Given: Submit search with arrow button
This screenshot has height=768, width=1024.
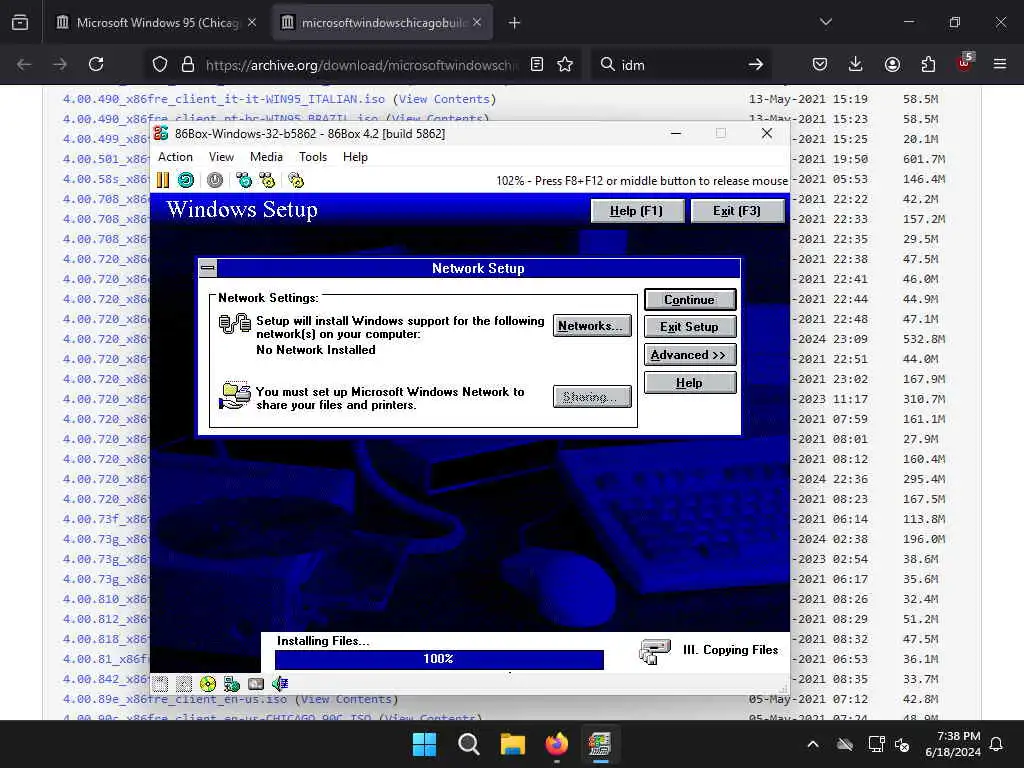Looking at the screenshot, I should [756, 64].
